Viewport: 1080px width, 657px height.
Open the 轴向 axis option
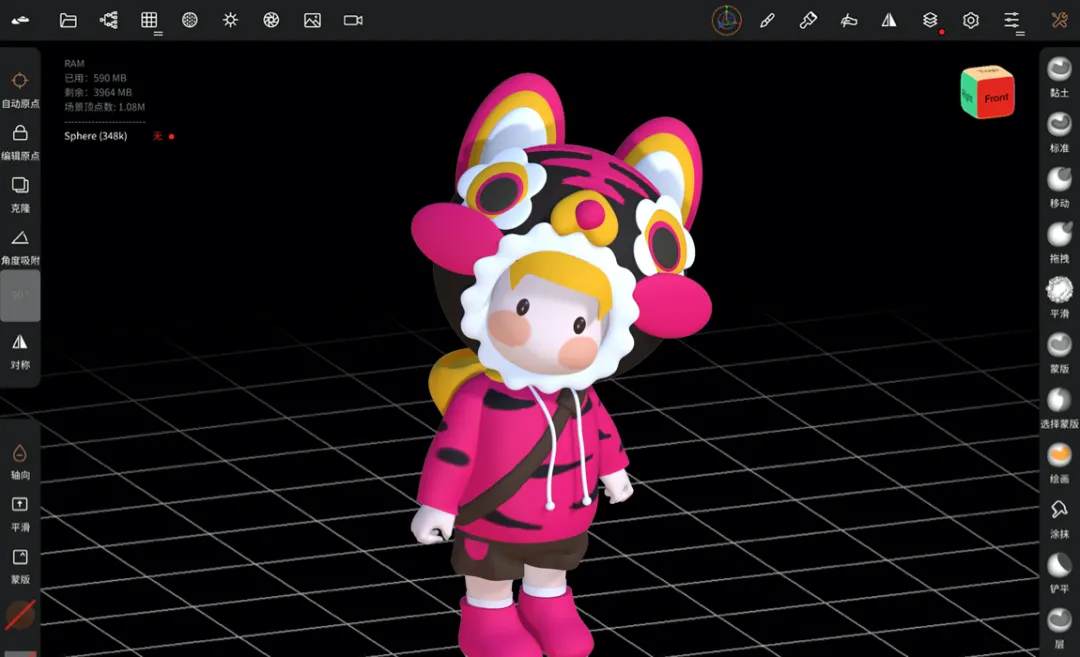[x=20, y=461]
